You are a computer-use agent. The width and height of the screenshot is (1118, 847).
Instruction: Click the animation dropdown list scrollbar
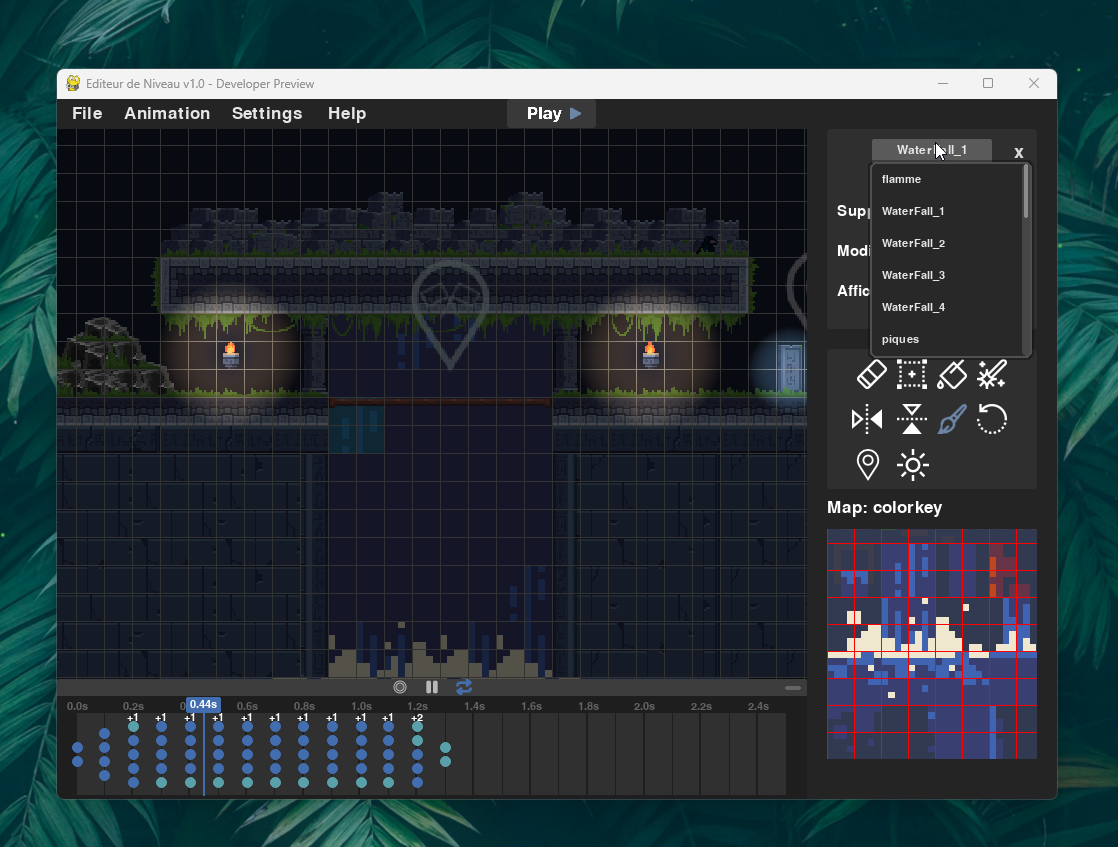(1026, 191)
